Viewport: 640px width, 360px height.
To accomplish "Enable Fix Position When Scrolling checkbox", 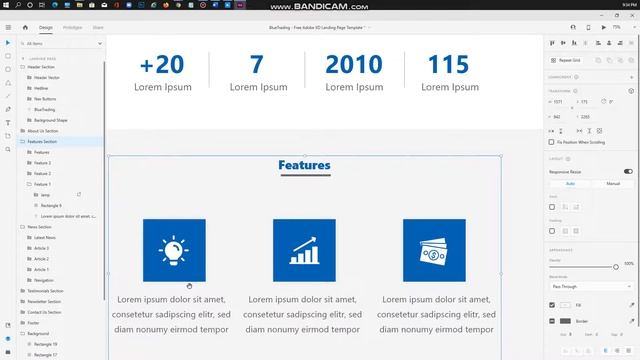I will (x=551, y=142).
